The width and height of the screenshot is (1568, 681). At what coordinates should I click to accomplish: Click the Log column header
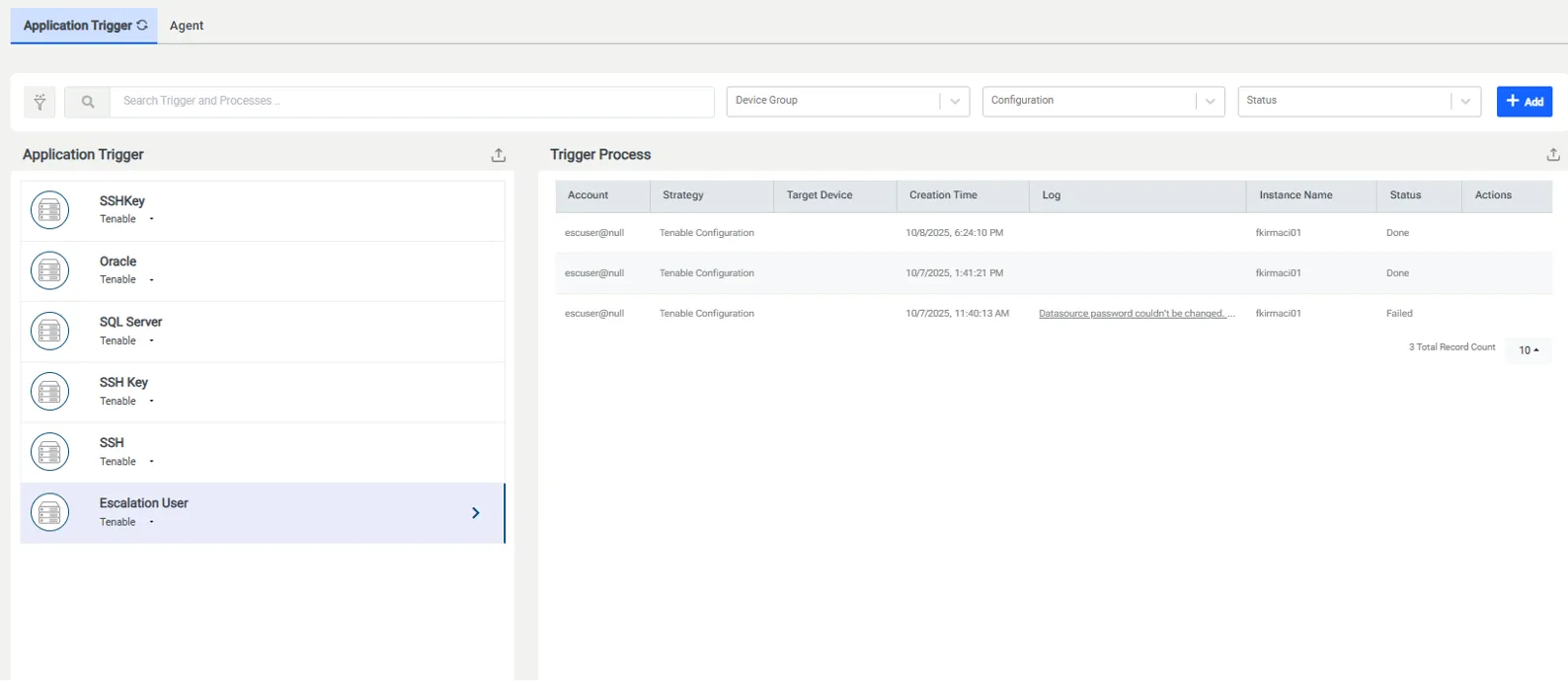coord(1137,195)
